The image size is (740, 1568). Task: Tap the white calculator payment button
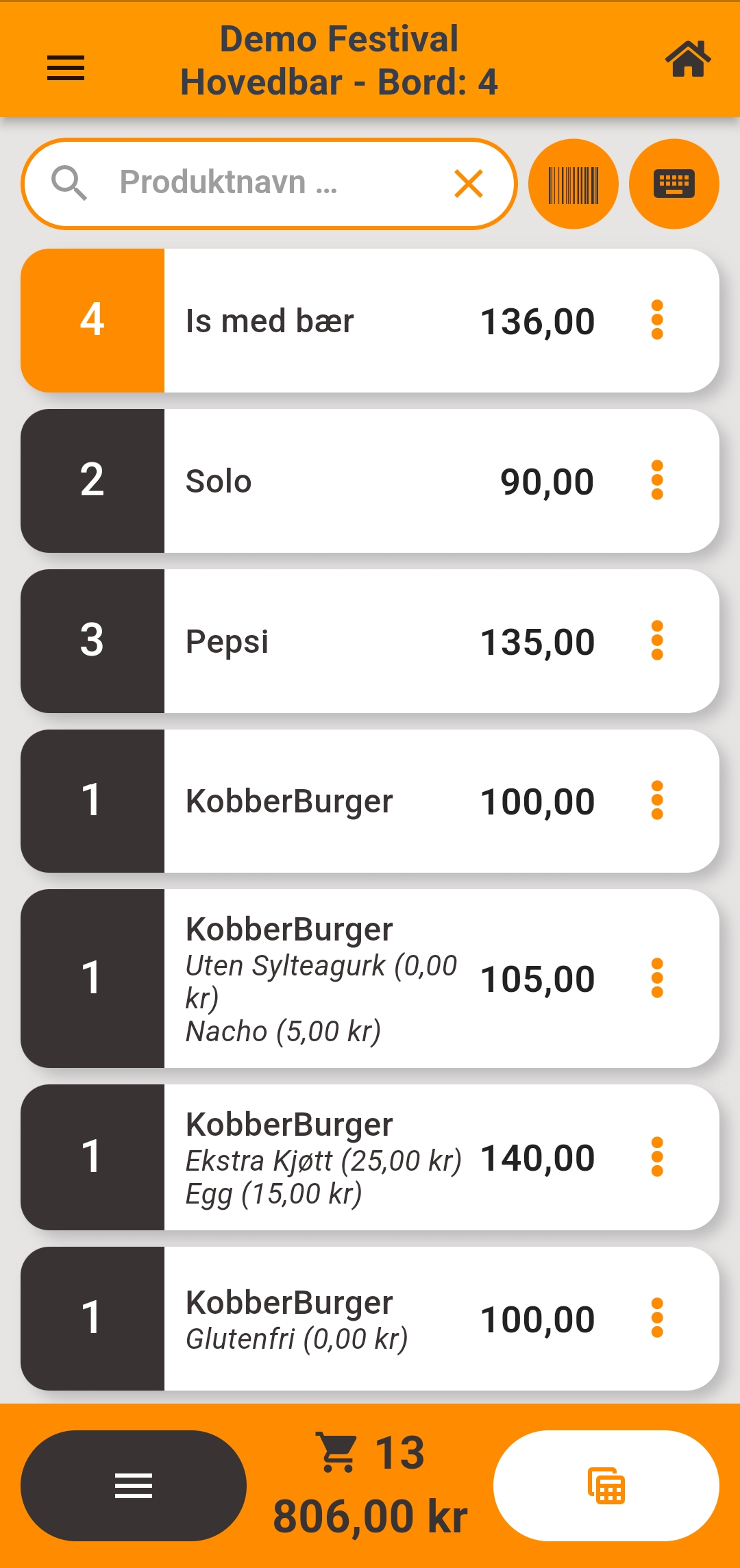606,1486
